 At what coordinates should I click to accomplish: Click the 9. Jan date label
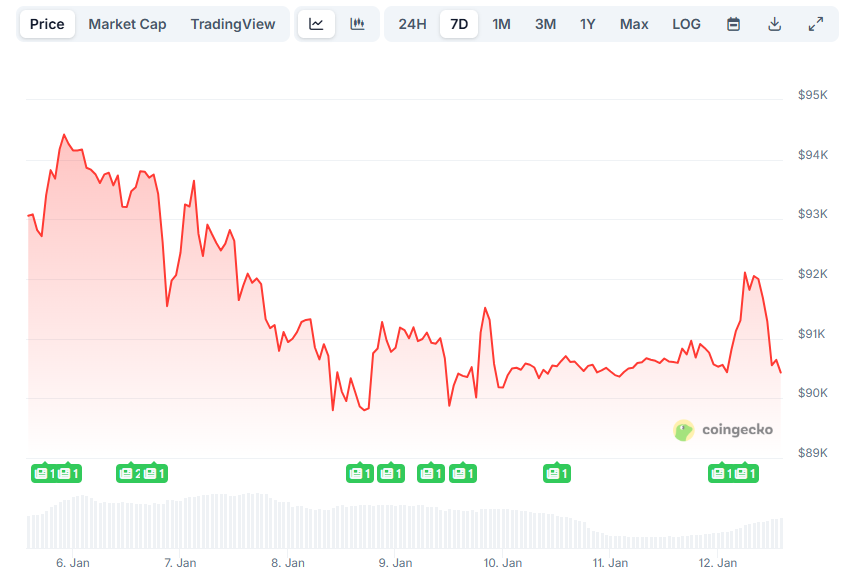[395, 563]
